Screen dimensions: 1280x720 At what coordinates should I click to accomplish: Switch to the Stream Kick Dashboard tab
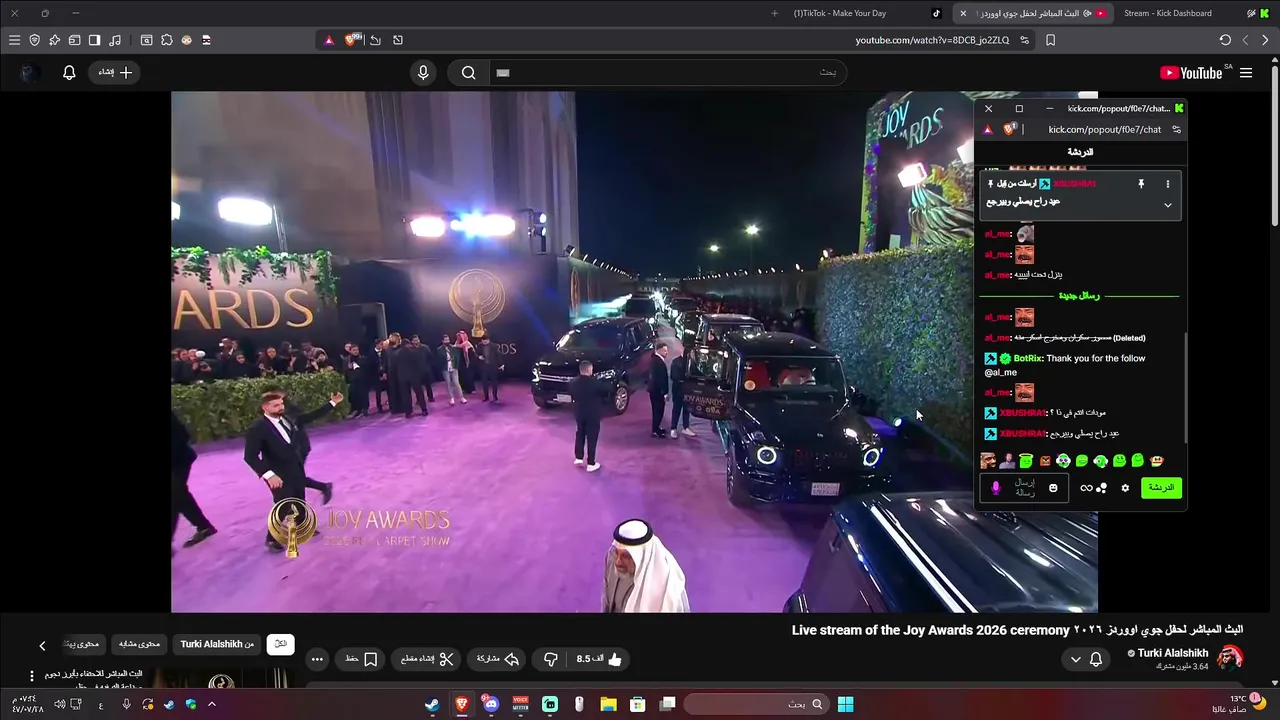coord(1167,13)
